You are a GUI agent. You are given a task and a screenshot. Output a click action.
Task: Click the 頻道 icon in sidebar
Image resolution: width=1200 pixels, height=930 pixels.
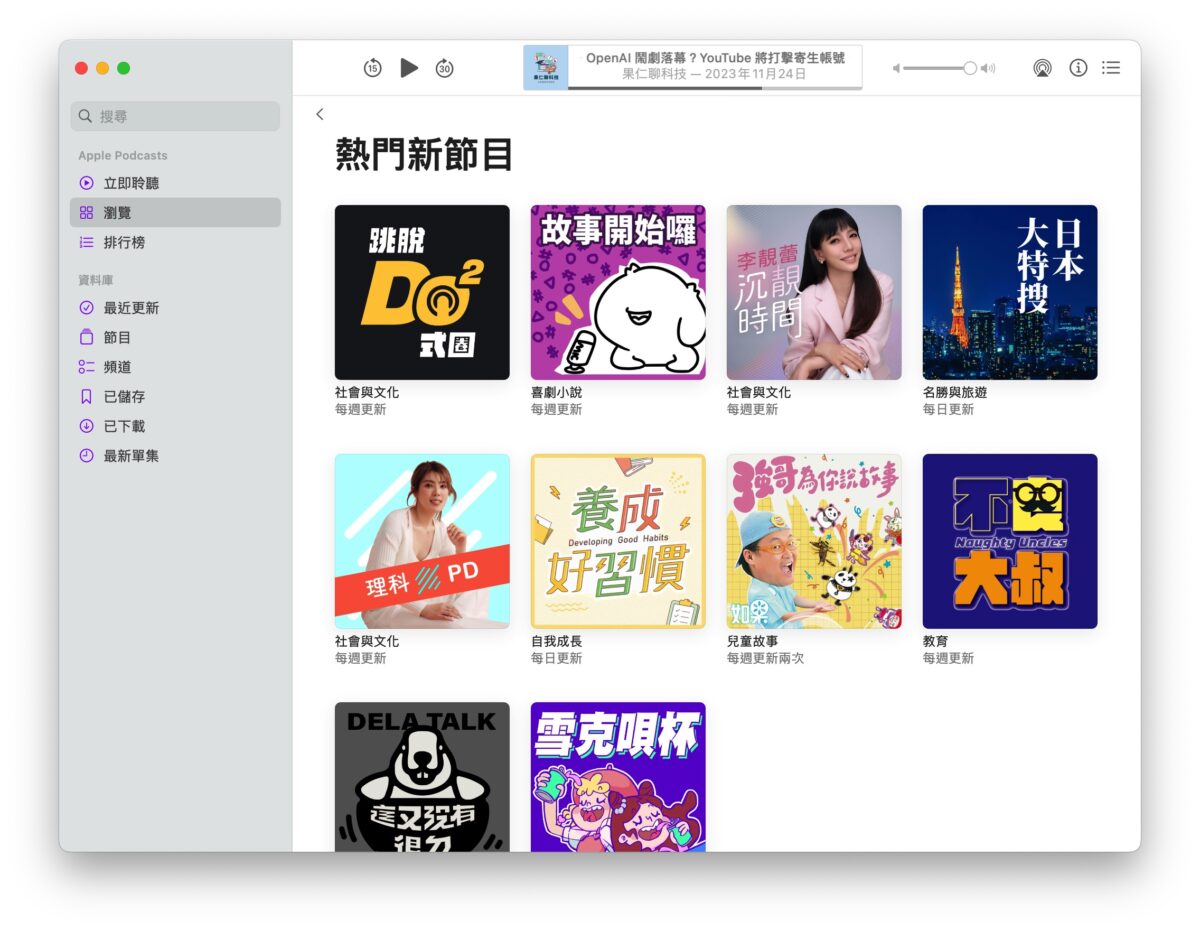86,367
